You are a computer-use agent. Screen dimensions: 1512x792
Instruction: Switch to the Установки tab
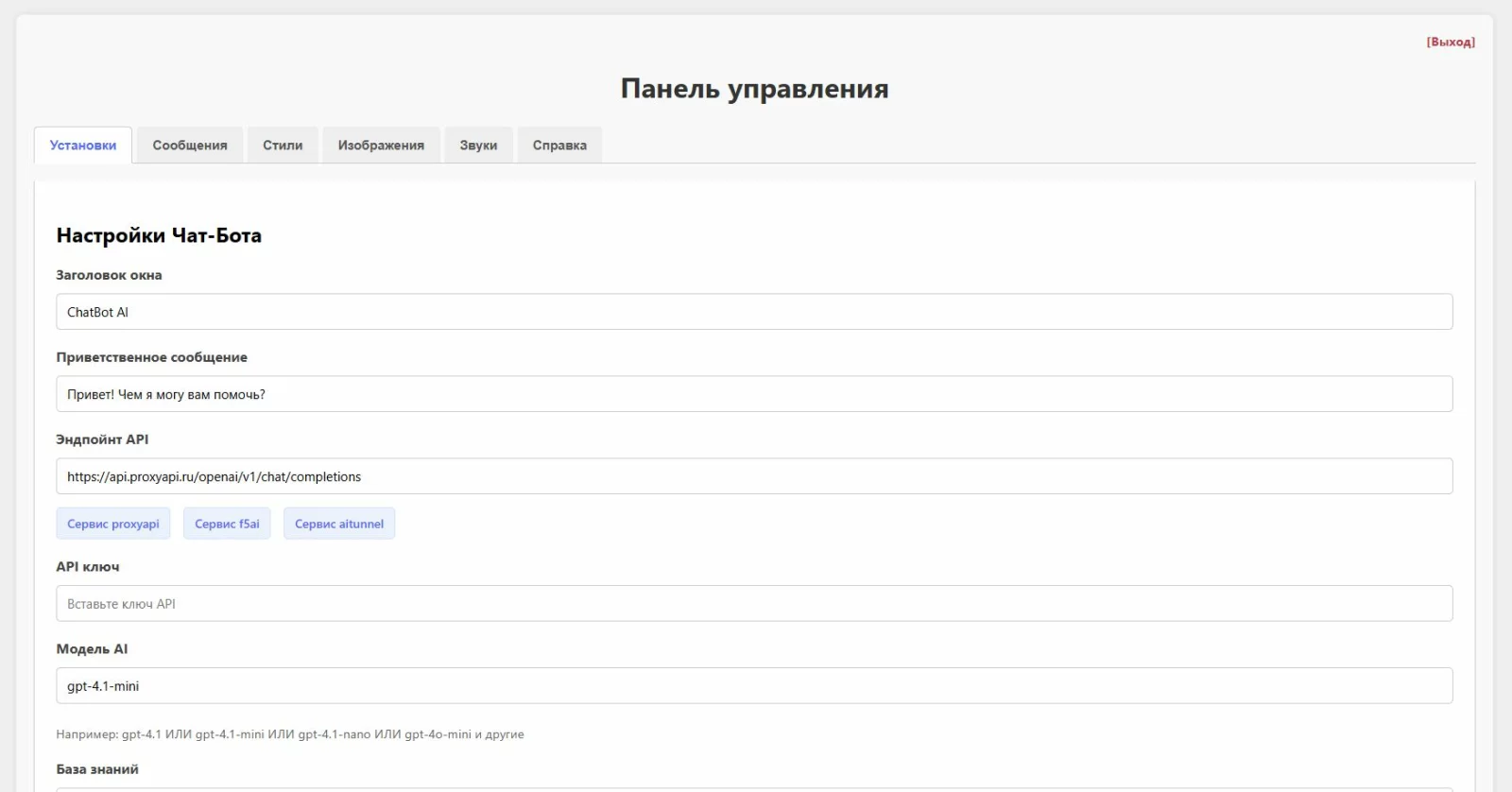83,146
